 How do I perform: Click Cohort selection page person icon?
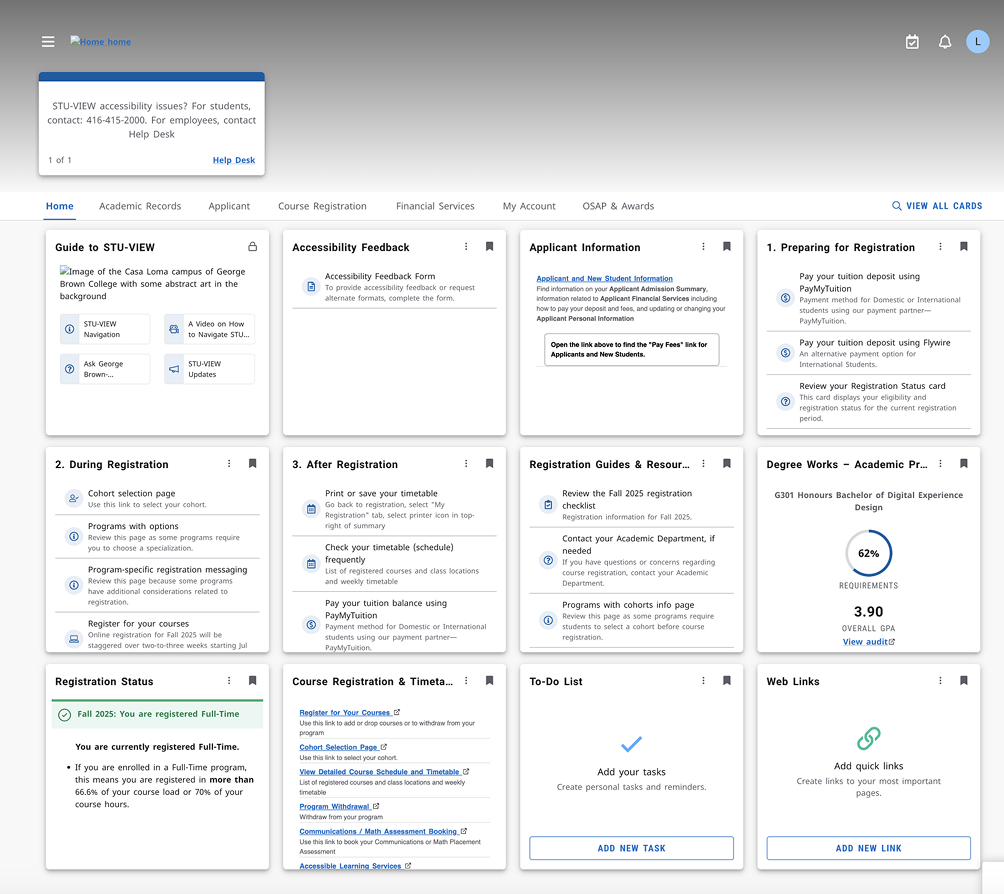74,498
